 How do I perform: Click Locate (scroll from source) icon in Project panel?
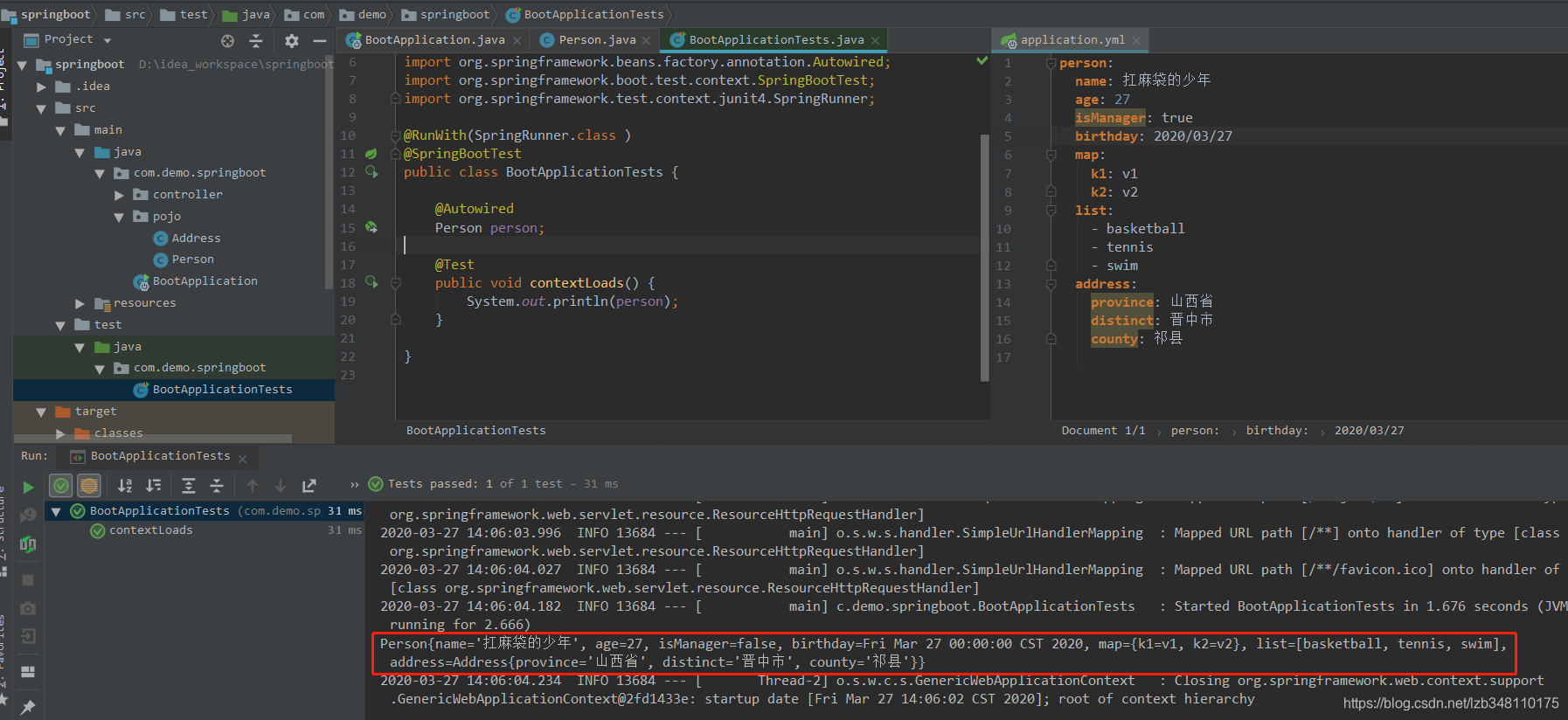pyautogui.click(x=227, y=40)
